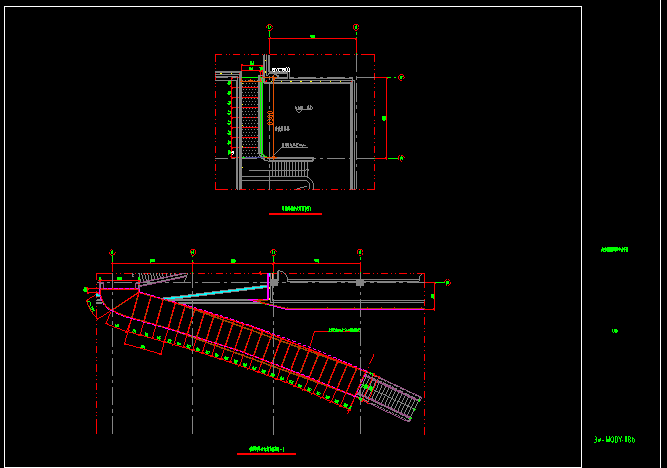Viewport: 667px width, 468px height.
Task: Click the third grid bubble above the ramp section
Action: click(x=273, y=252)
